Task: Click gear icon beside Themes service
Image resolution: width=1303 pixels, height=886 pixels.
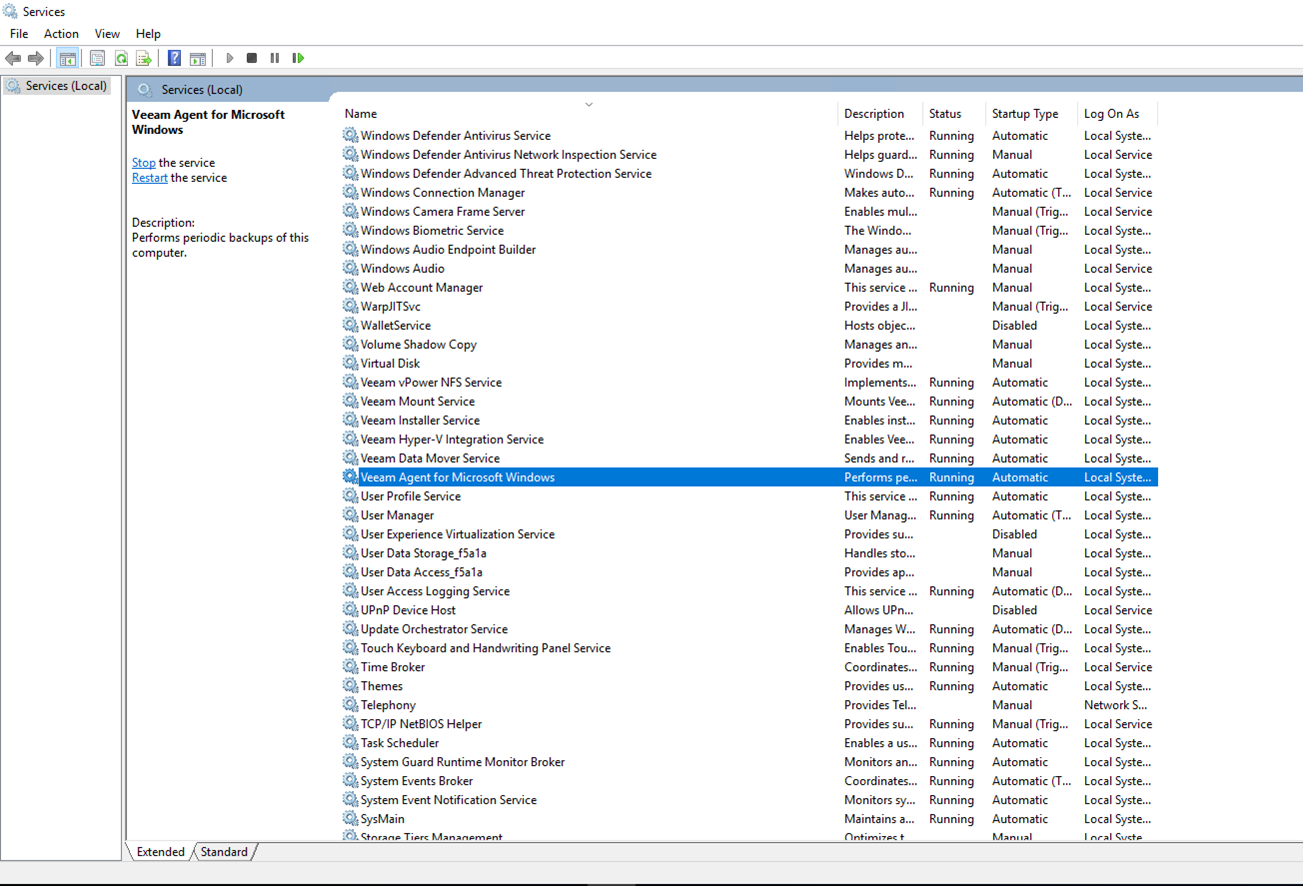Action: pyautogui.click(x=350, y=686)
